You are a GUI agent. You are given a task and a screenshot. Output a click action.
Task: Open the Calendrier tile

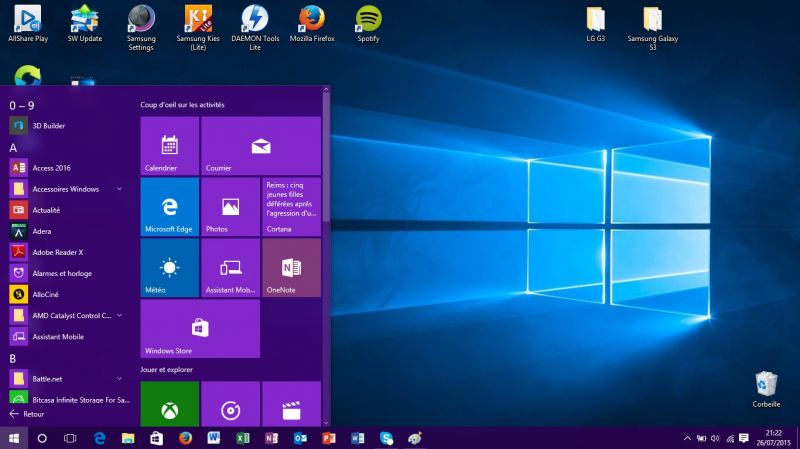click(x=169, y=146)
